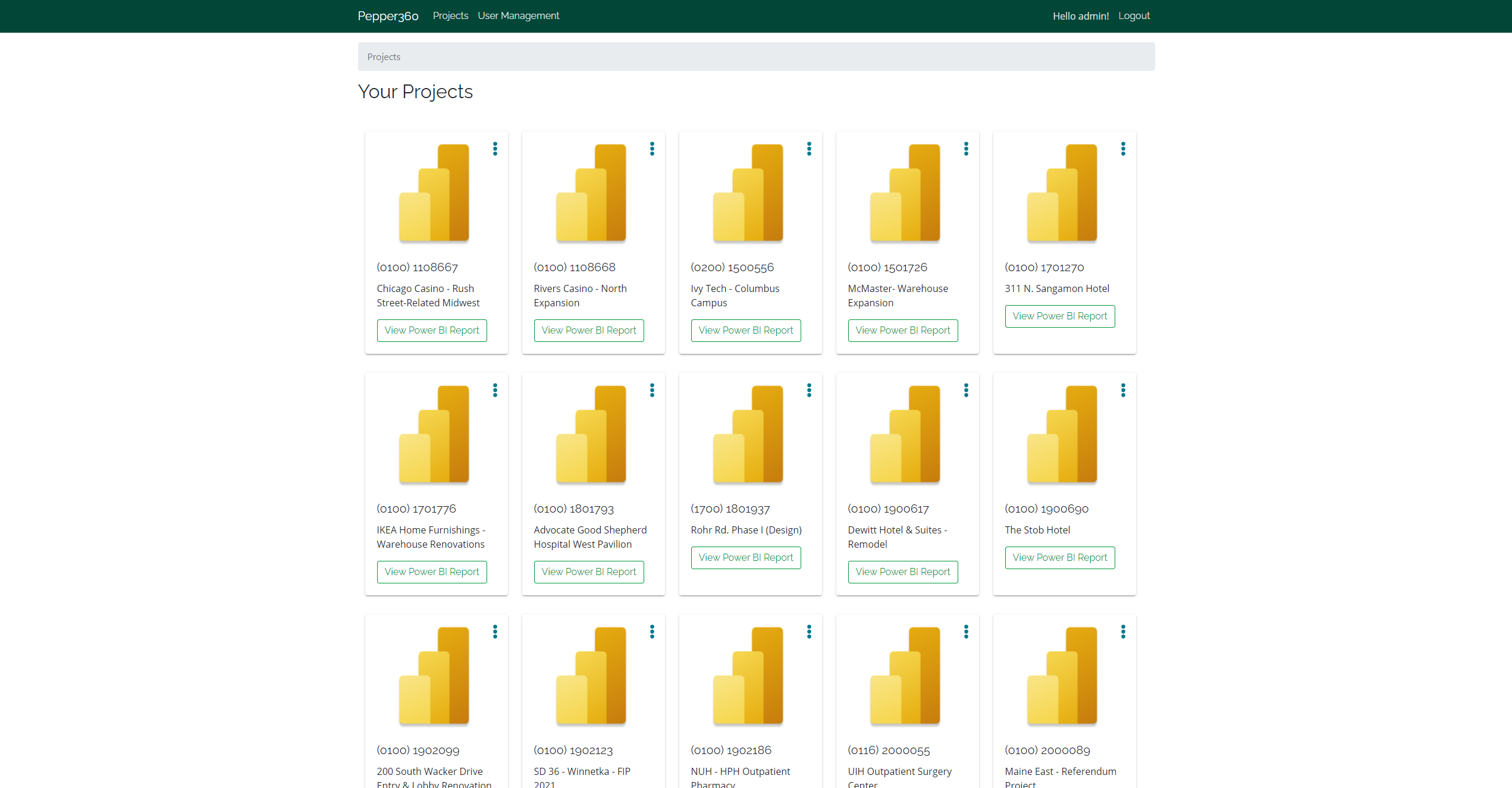Open three-dot menu on McMaster Warehouse card
Viewport: 1512px width, 788px height.
966,149
